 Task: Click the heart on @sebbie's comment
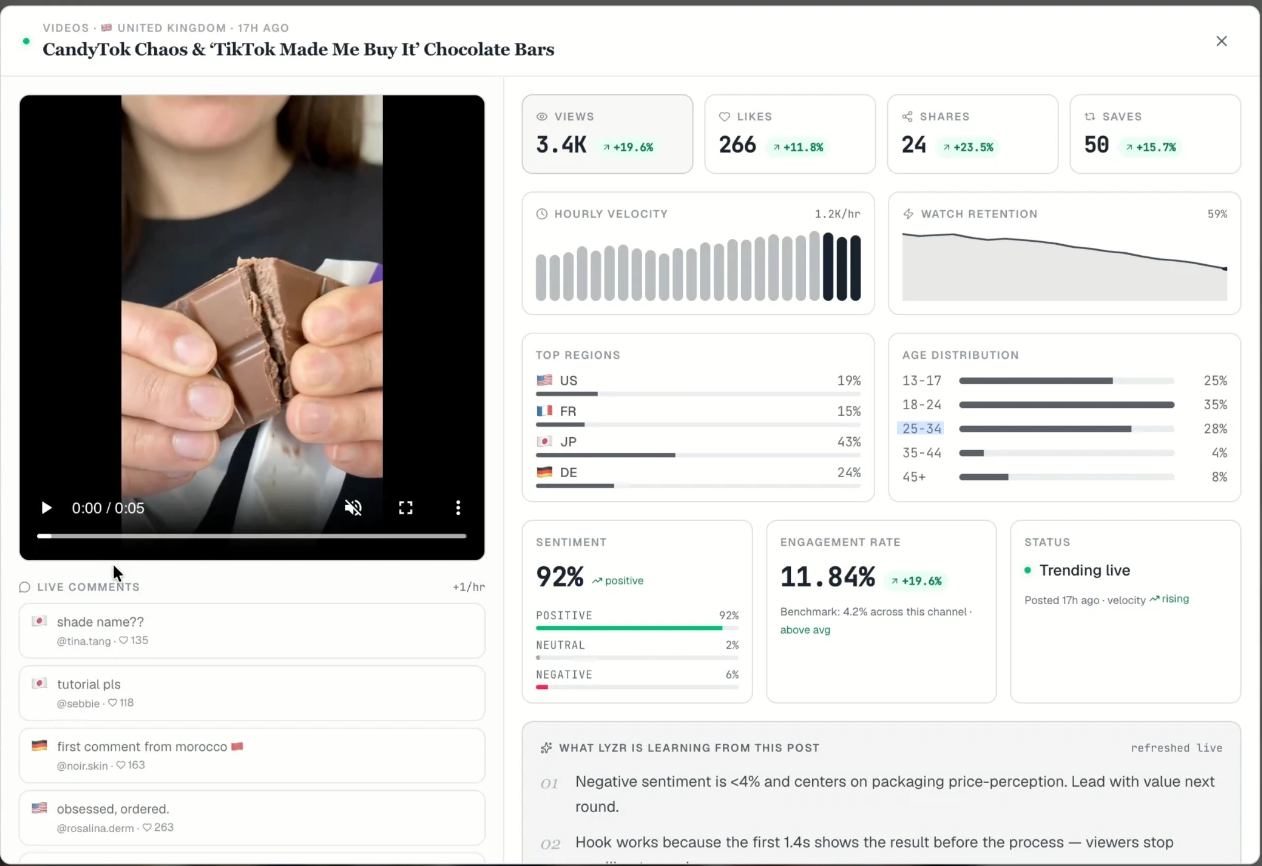113,703
